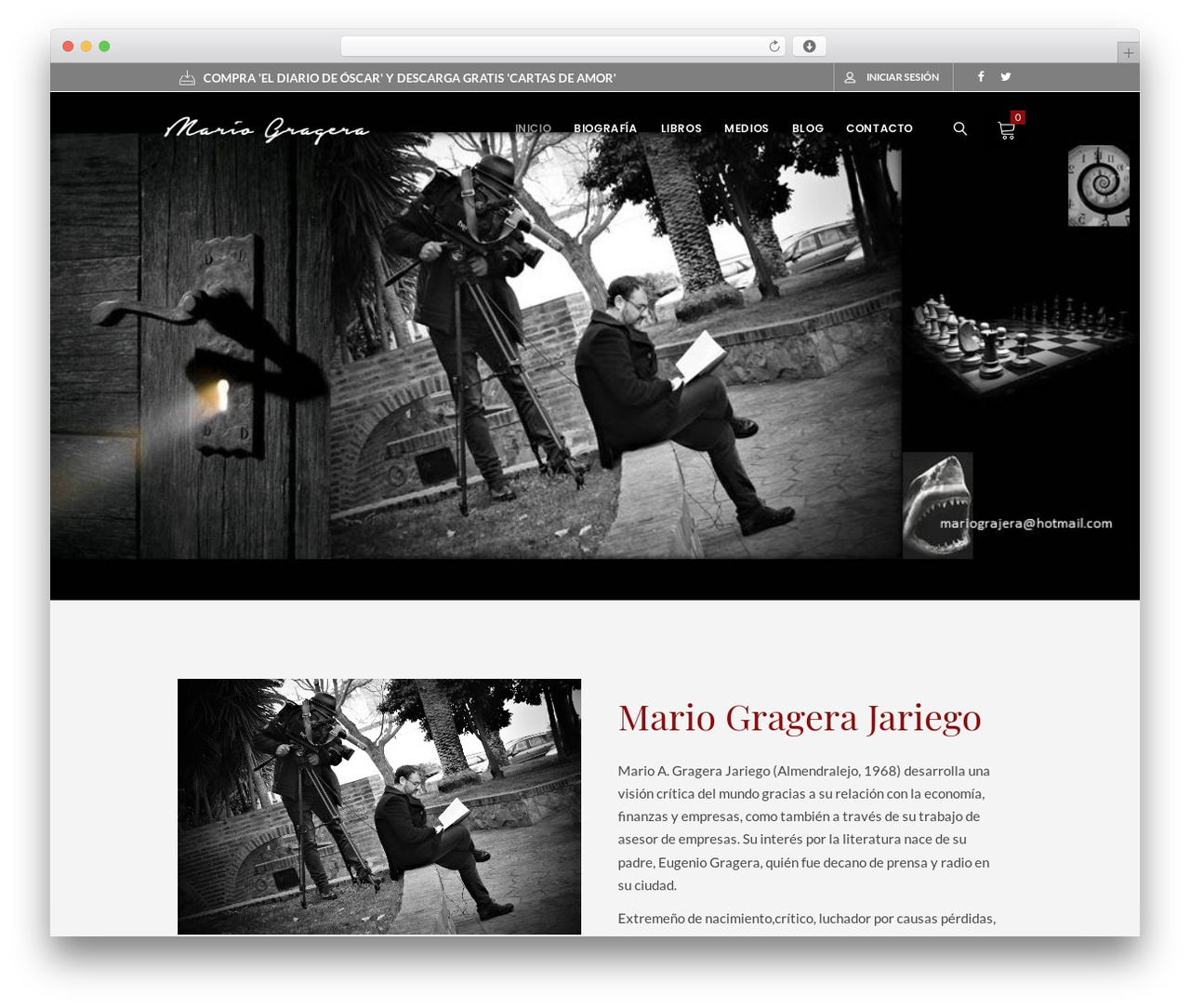Click the Facebook icon in top bar

[981, 77]
